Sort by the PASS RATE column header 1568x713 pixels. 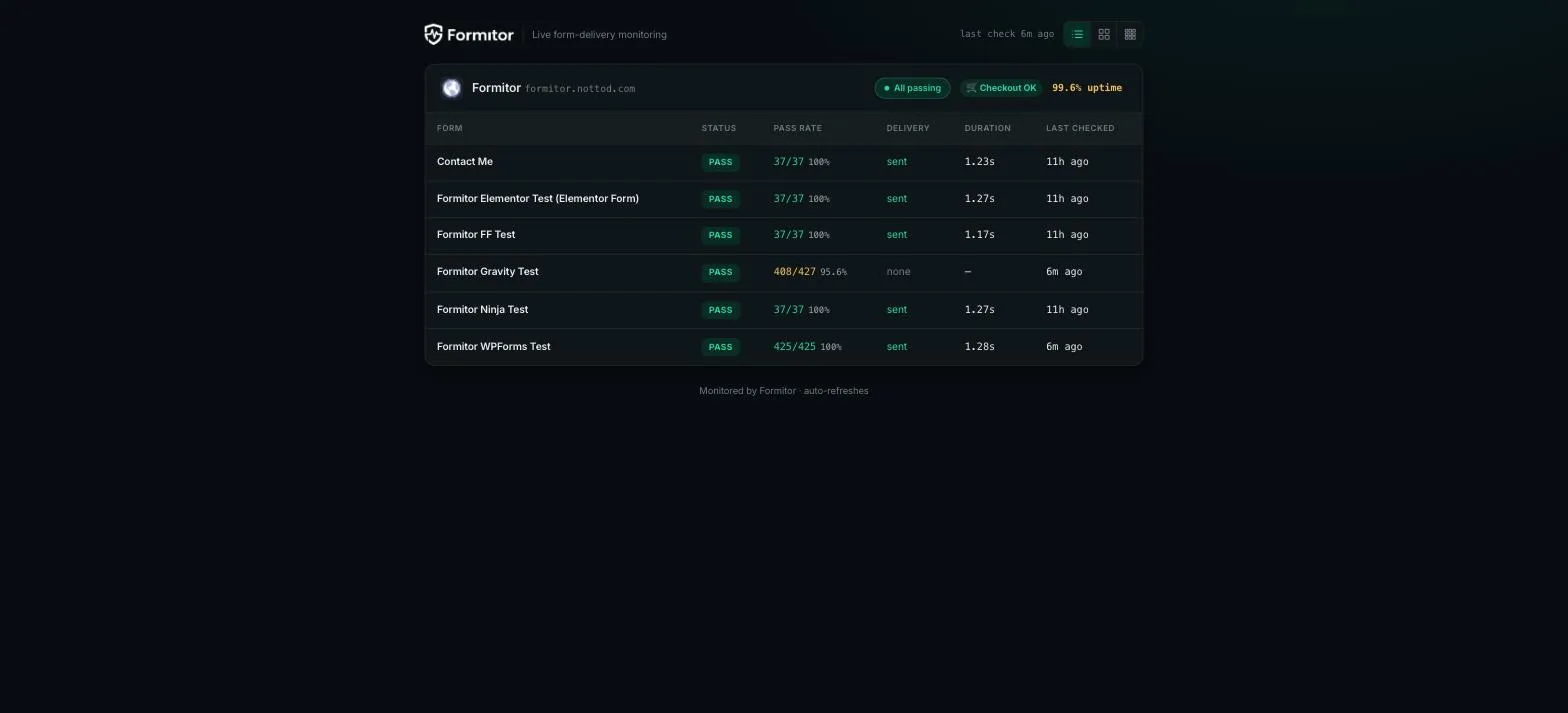click(797, 128)
